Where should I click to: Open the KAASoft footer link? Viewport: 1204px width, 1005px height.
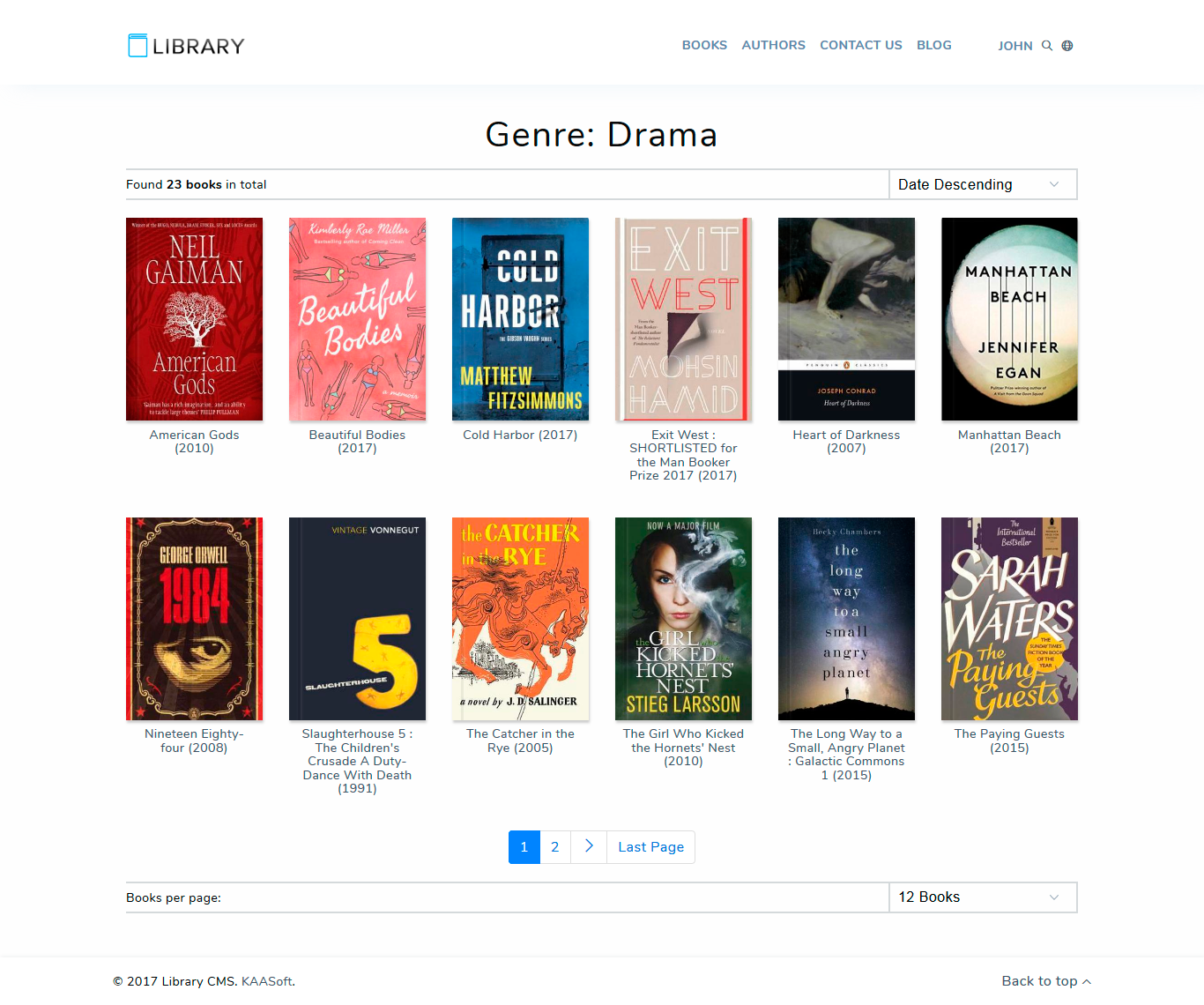[x=267, y=981]
